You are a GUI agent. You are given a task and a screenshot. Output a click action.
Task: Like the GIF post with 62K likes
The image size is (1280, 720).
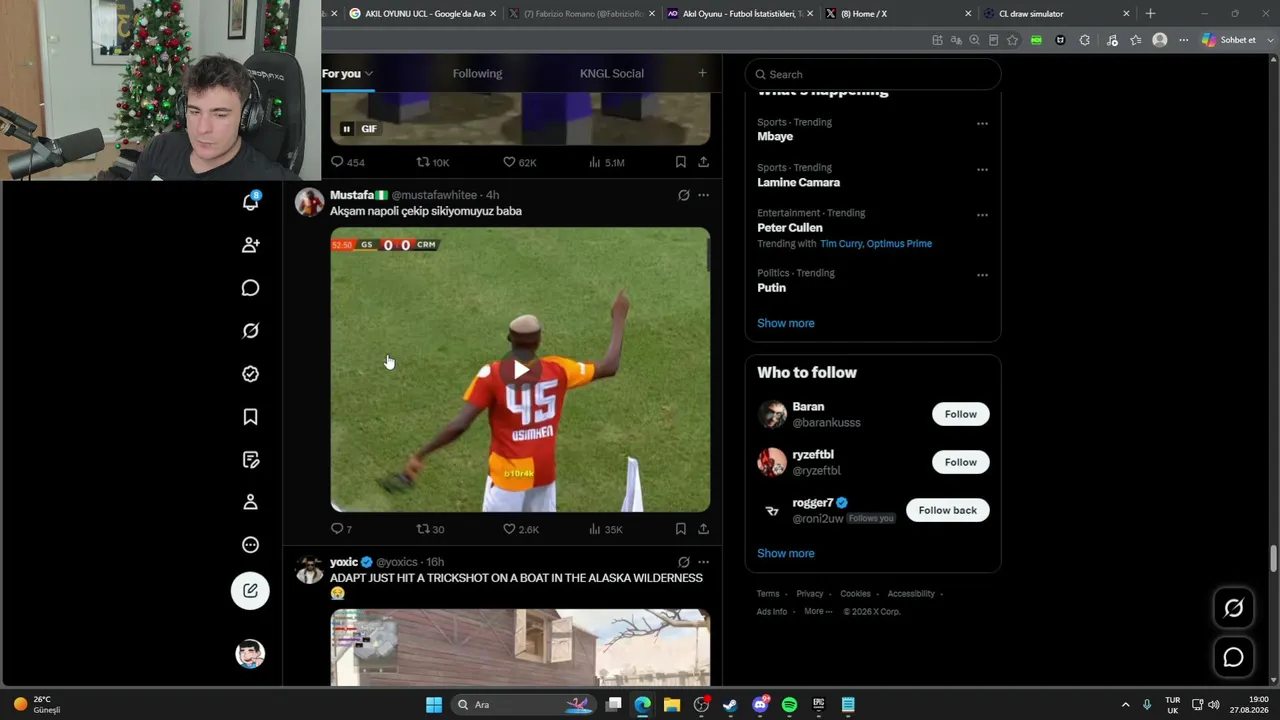(x=520, y=162)
